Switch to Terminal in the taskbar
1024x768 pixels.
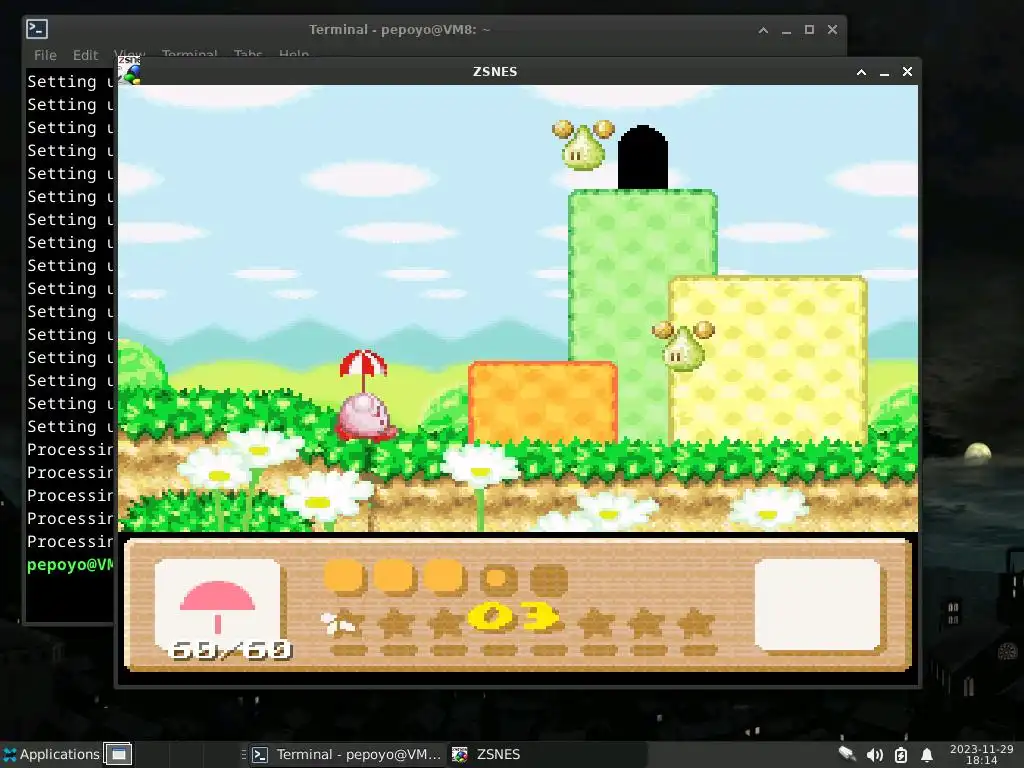(x=347, y=754)
